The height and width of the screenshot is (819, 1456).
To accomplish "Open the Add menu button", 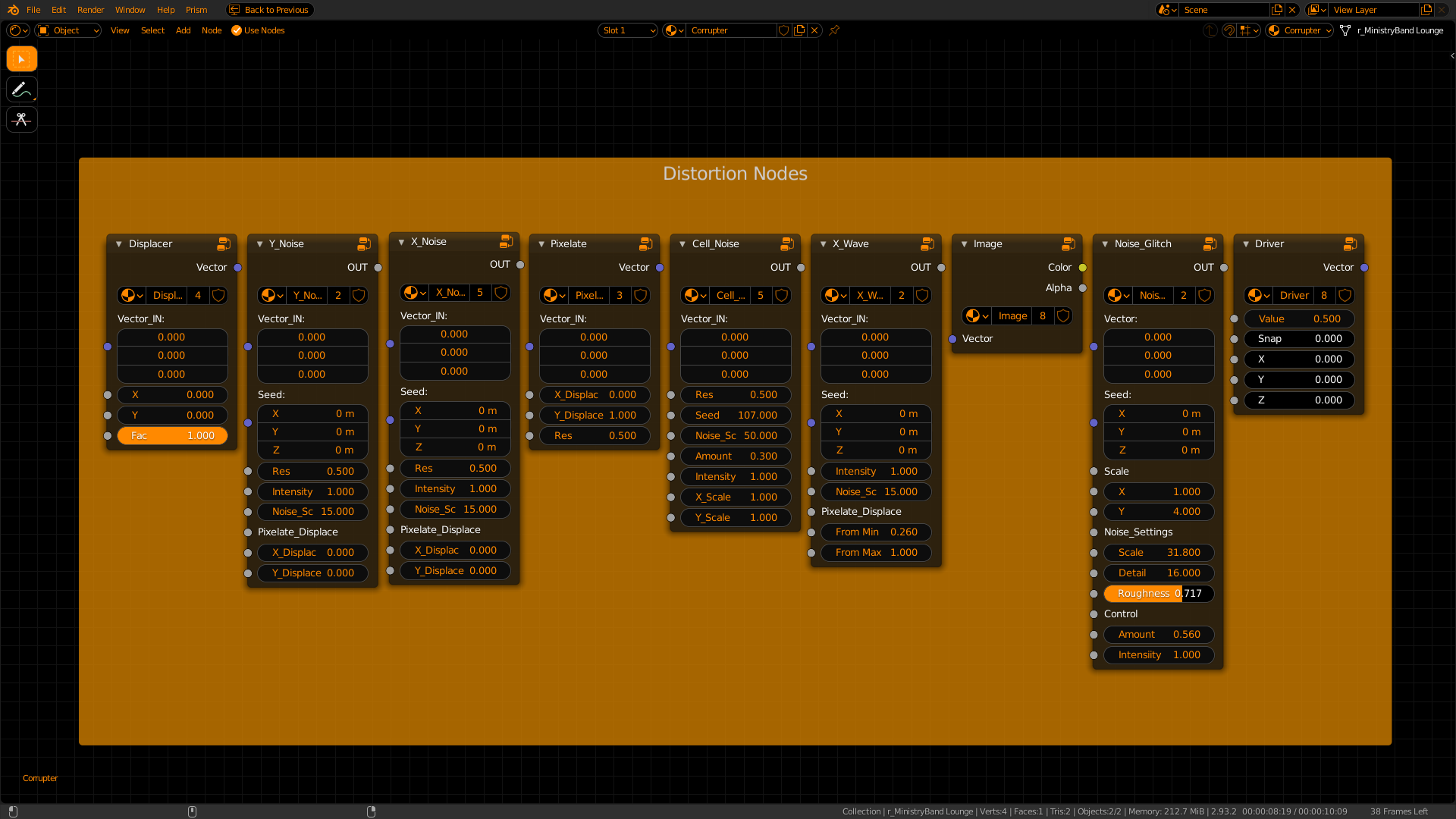I will coord(183,30).
